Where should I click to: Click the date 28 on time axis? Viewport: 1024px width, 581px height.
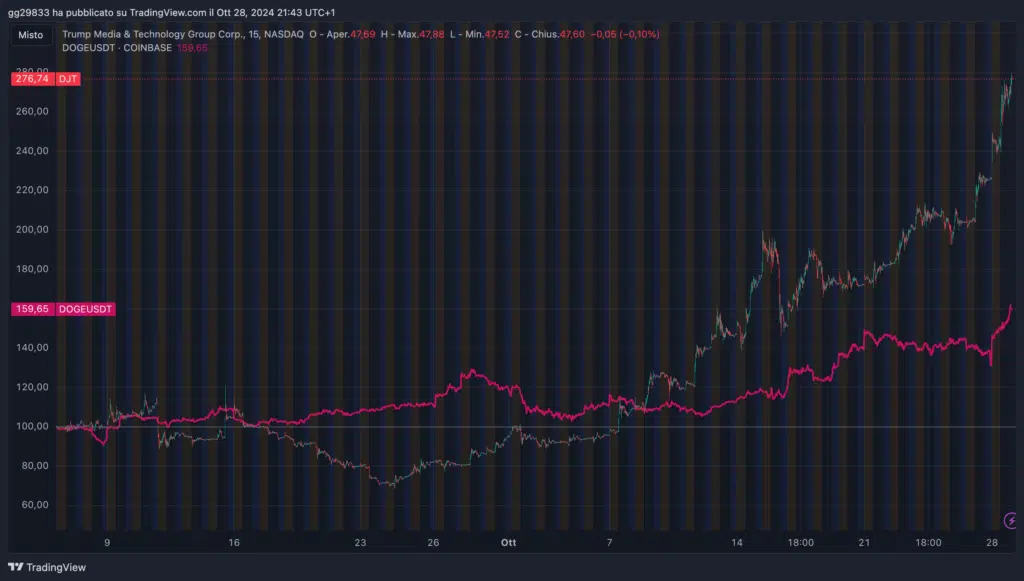pyautogui.click(x=992, y=542)
